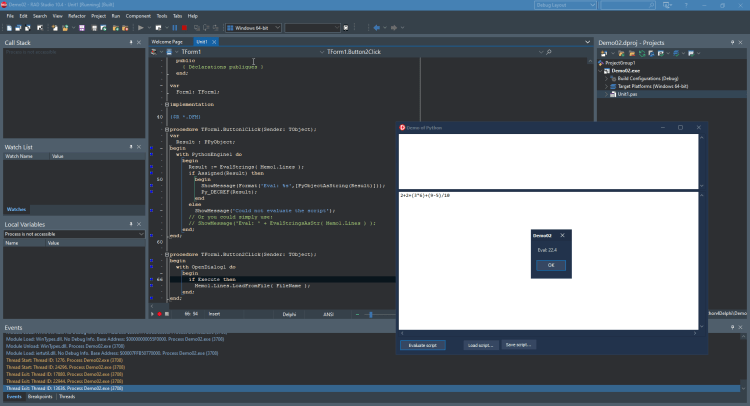
Task: Click the macro play button in editor status
Action: 153,314
